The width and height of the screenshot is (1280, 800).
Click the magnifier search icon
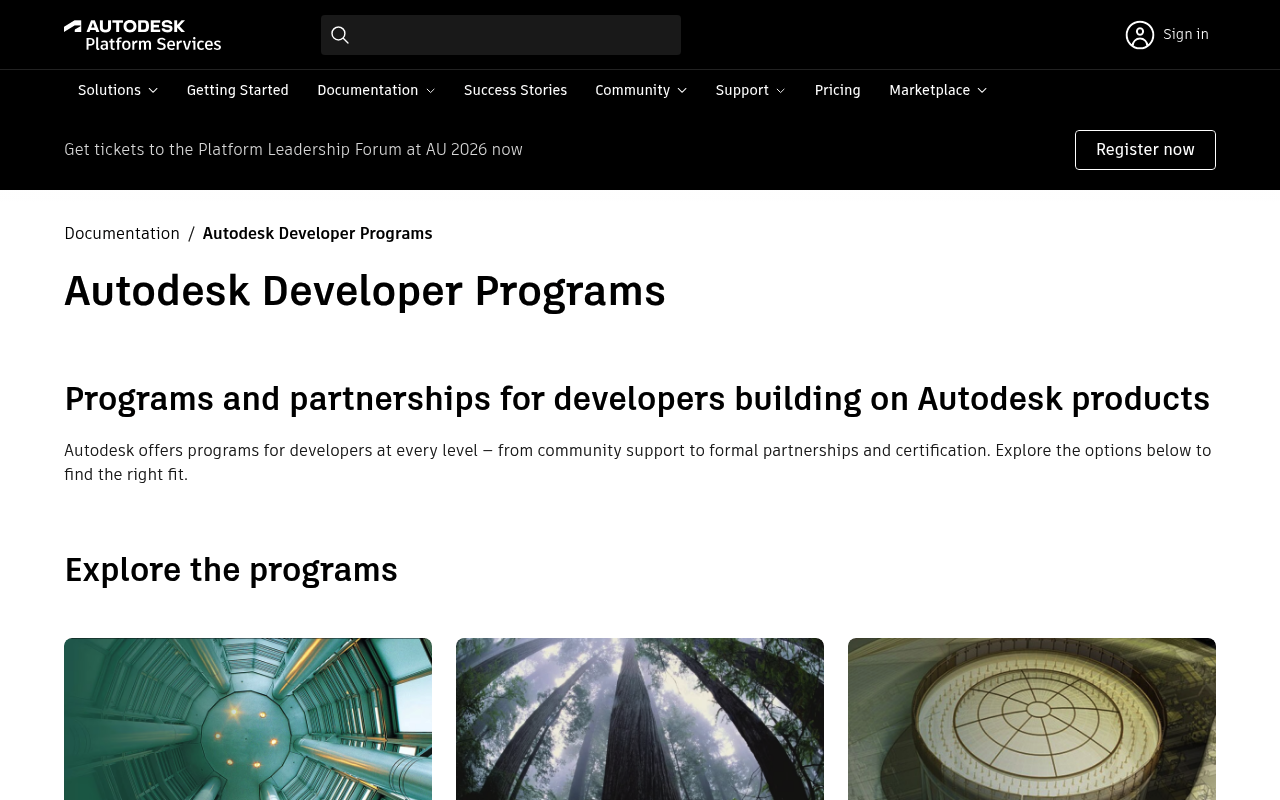coord(340,35)
